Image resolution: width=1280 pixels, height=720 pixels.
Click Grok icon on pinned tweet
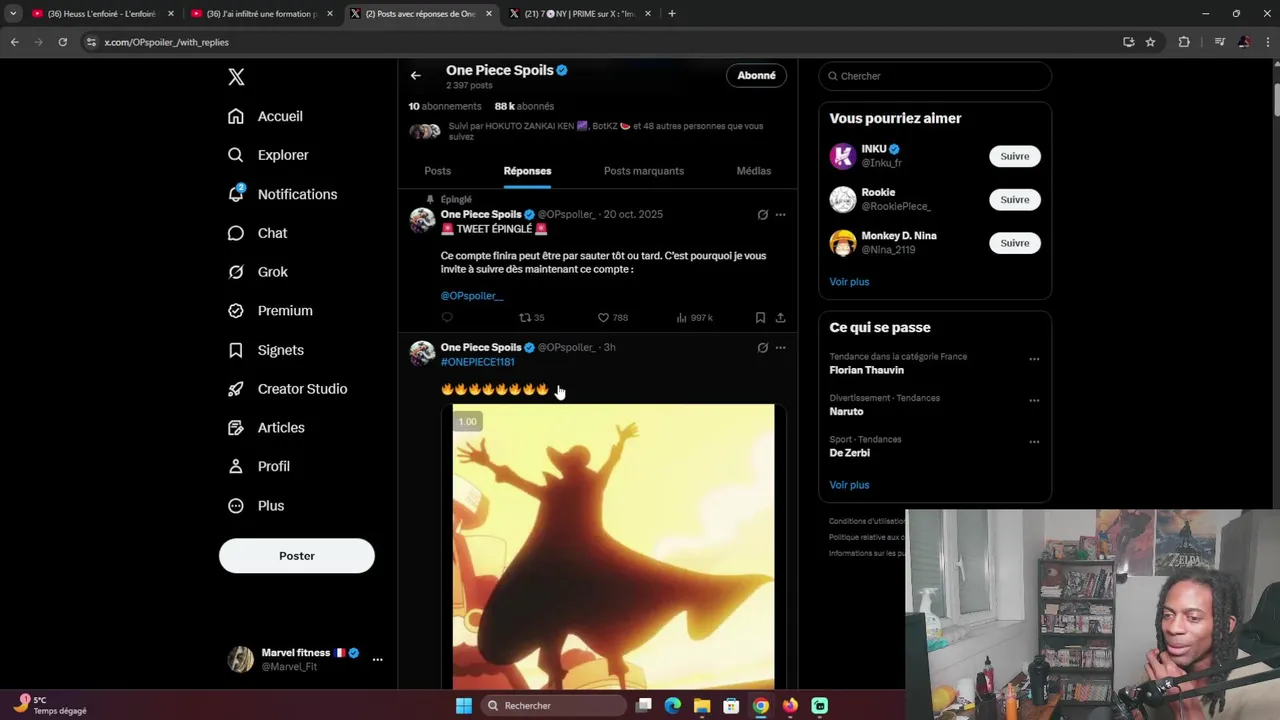[x=762, y=214]
